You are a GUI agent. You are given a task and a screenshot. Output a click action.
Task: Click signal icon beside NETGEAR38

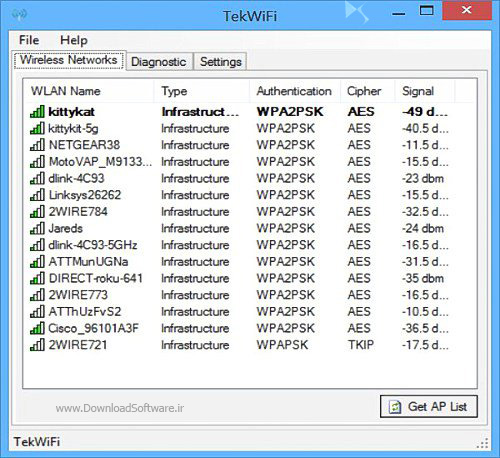point(37,145)
